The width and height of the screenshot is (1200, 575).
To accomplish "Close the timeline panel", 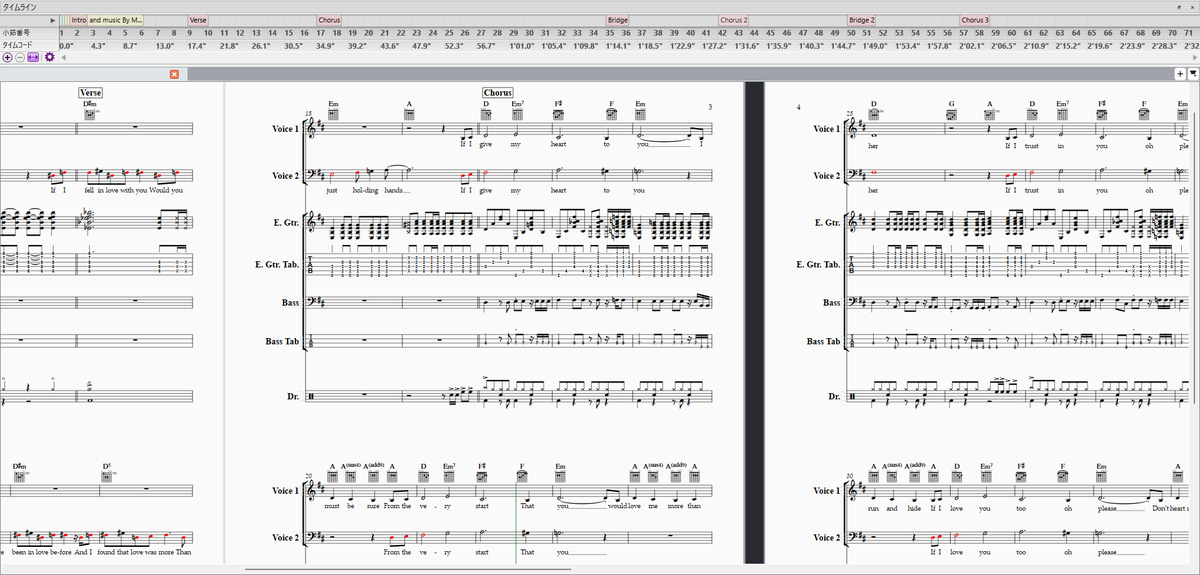I will click(1192, 6).
